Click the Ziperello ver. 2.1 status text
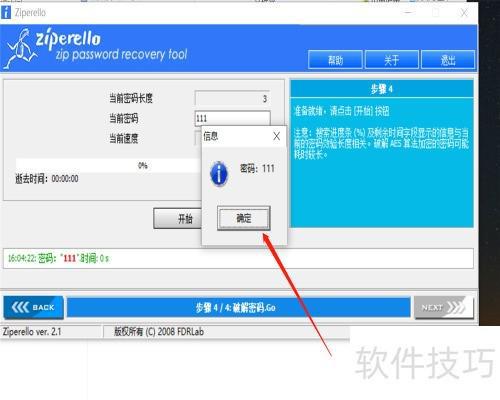 [x=32, y=332]
